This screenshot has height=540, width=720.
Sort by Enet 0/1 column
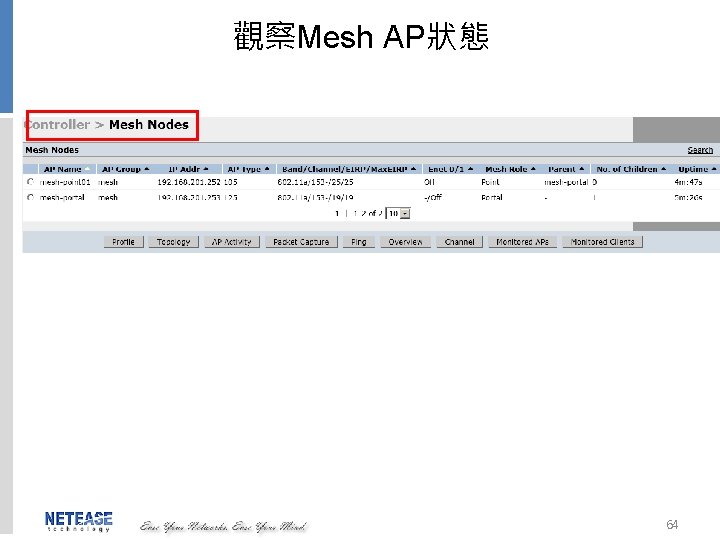450,169
